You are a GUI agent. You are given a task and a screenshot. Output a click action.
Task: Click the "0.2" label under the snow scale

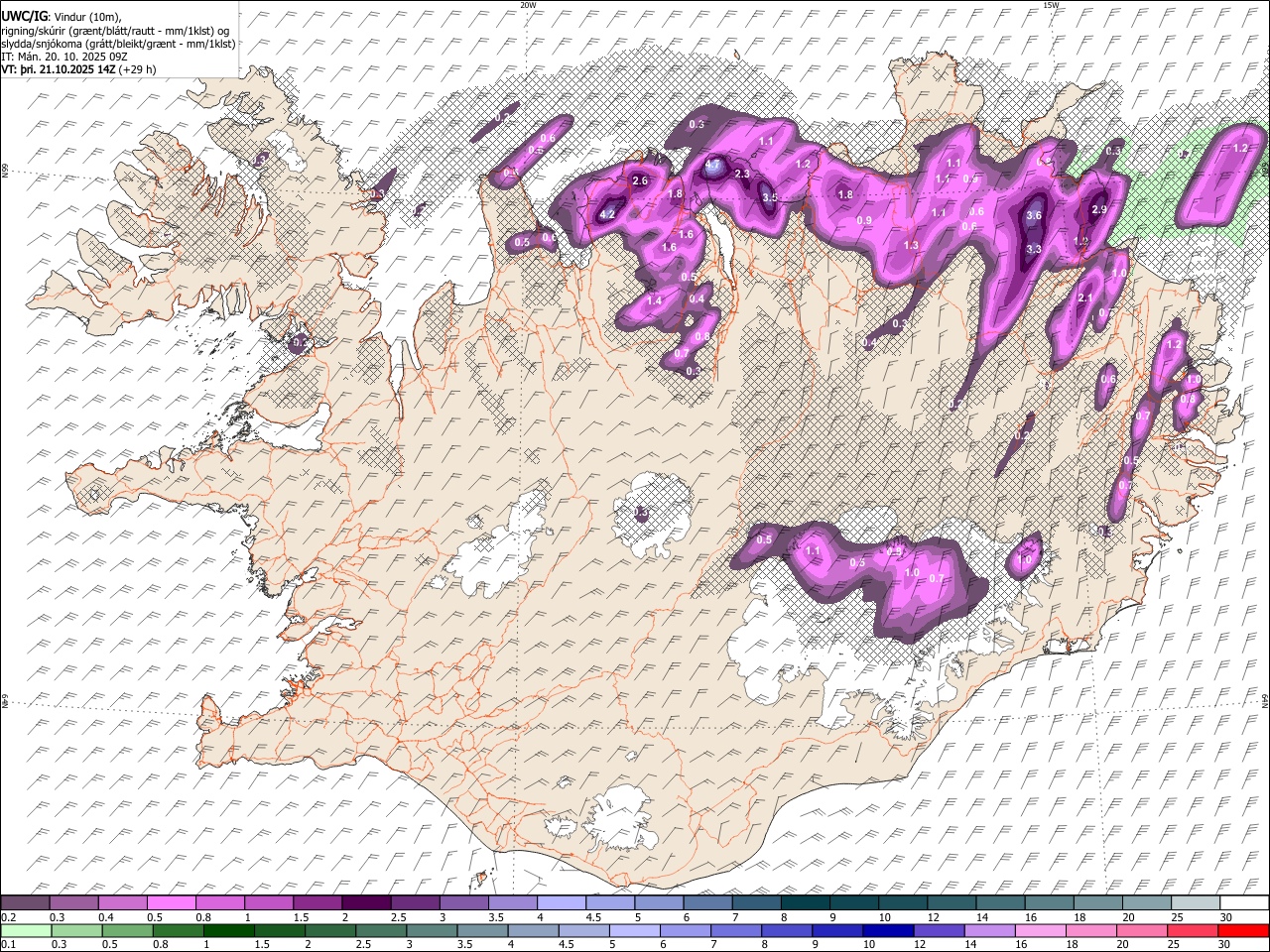click(9, 917)
